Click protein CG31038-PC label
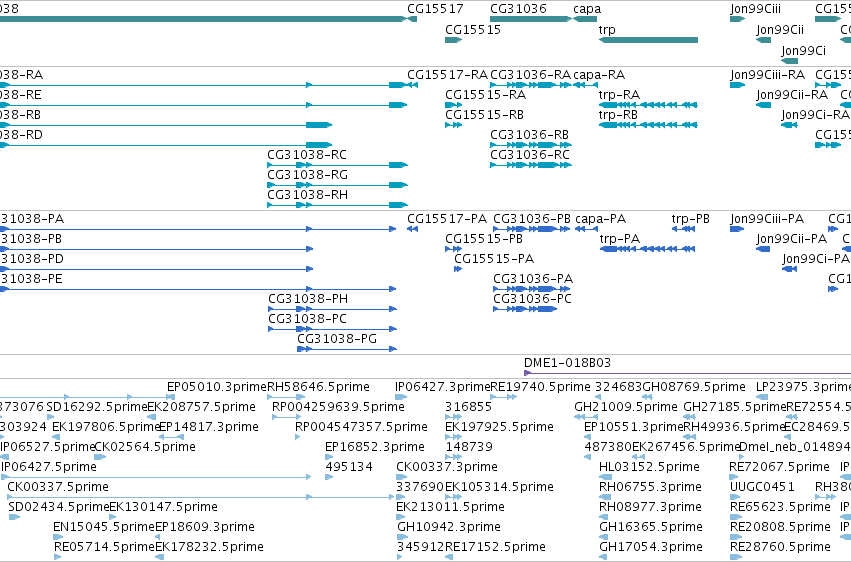 (308, 319)
